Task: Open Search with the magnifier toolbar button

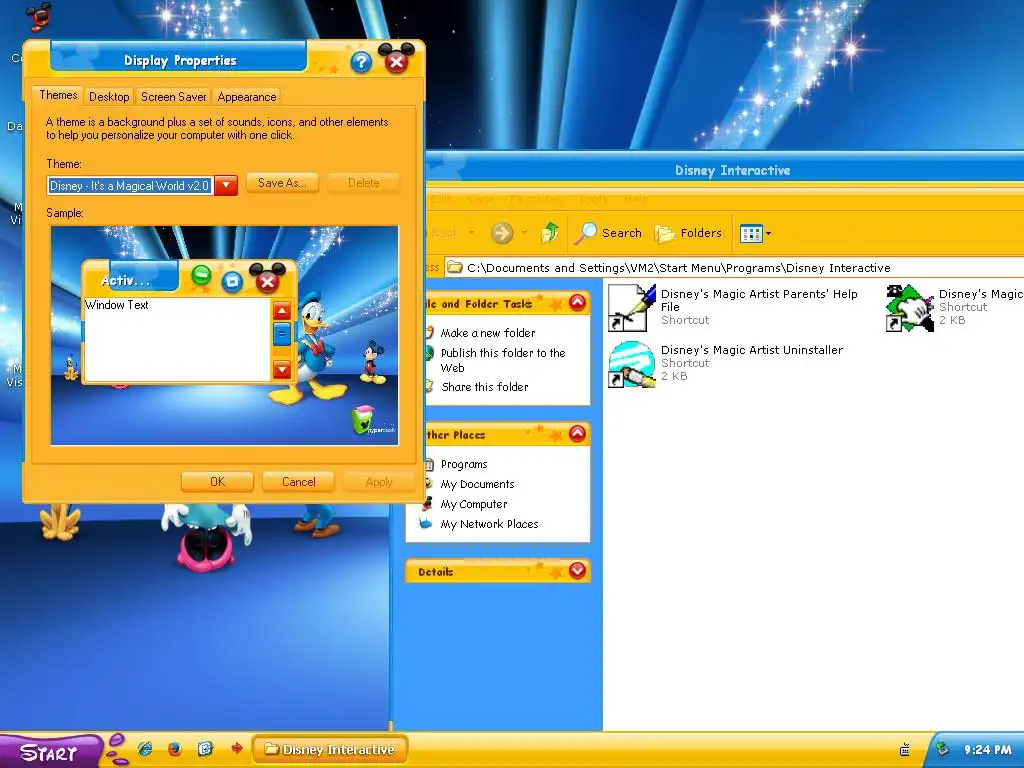Action: 609,233
